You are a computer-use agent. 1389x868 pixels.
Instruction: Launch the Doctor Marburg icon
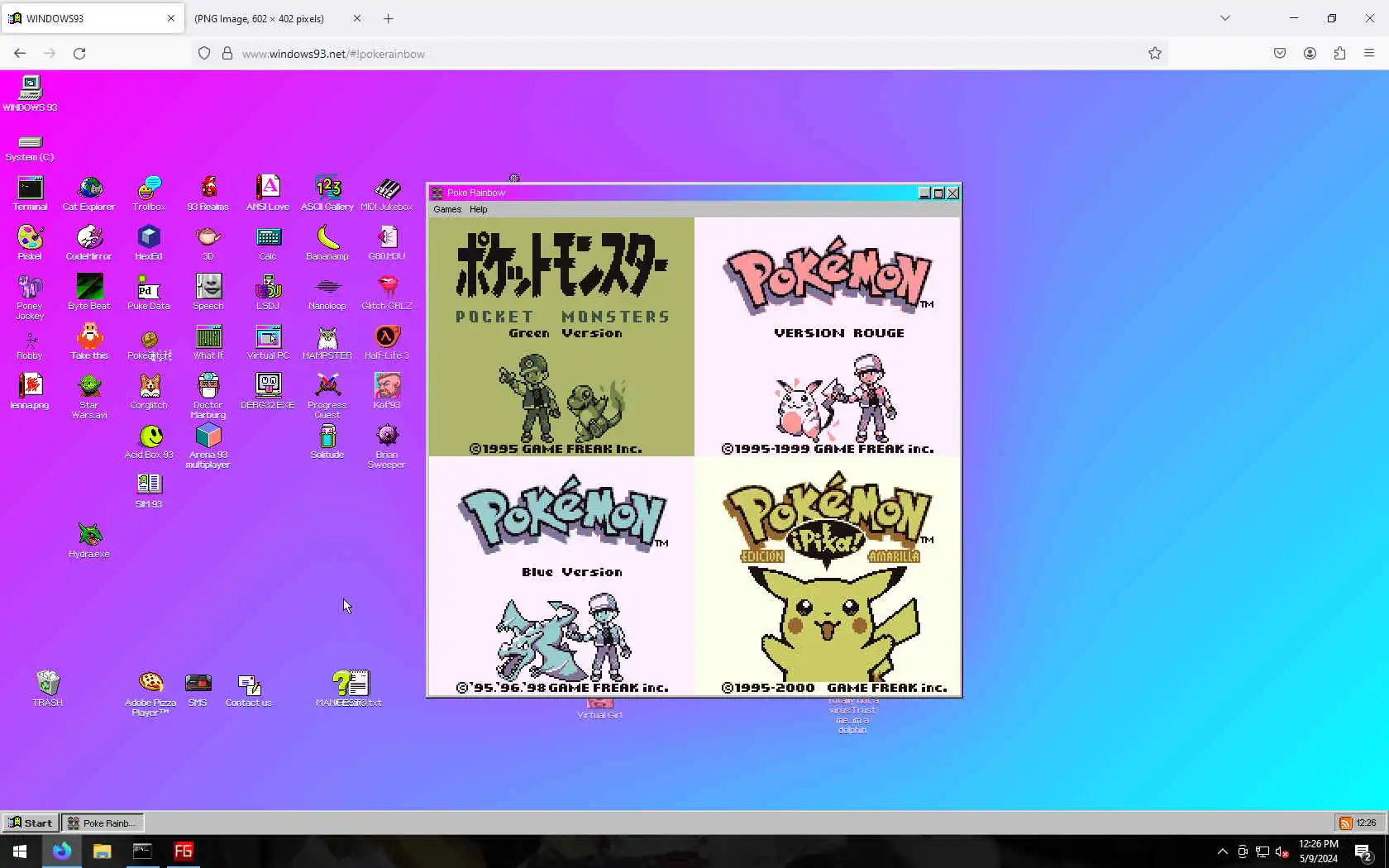click(208, 397)
